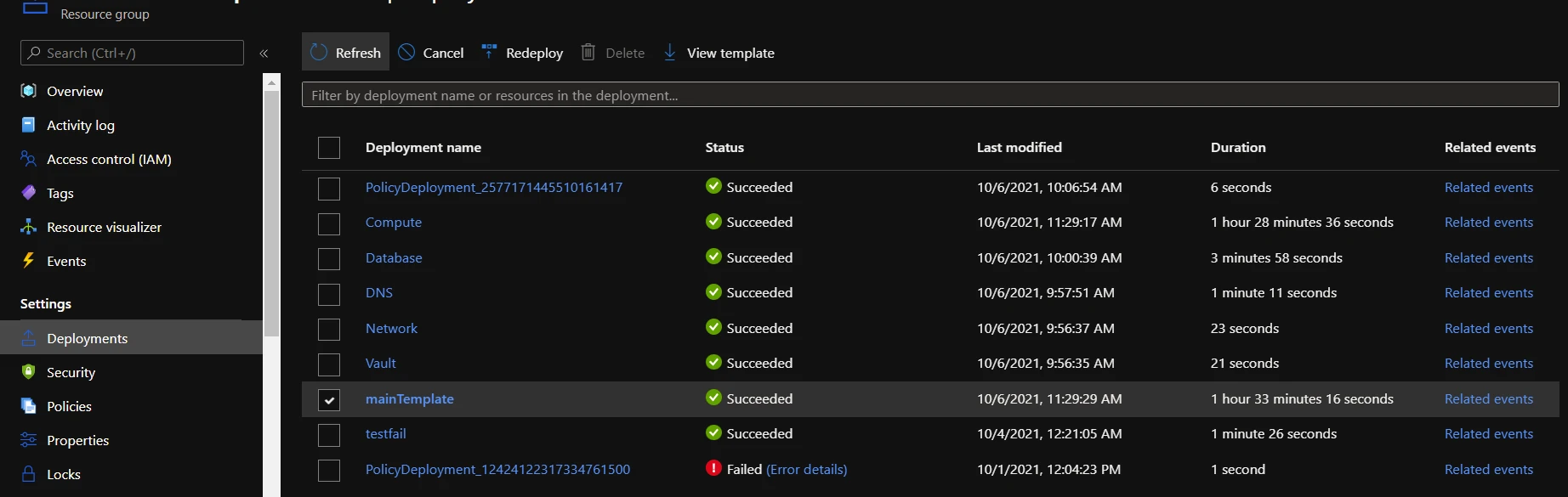Open the Database deployment link
This screenshot has height=497, width=1568.
tap(394, 257)
